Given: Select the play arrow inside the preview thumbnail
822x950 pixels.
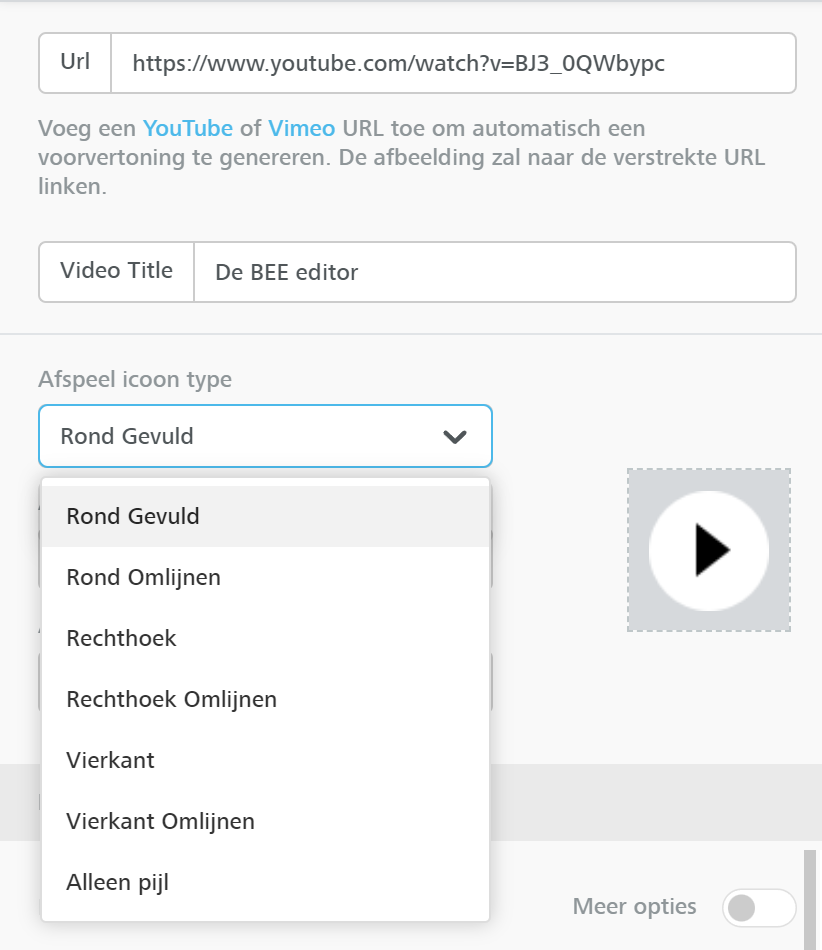Looking at the screenshot, I should (713, 550).
